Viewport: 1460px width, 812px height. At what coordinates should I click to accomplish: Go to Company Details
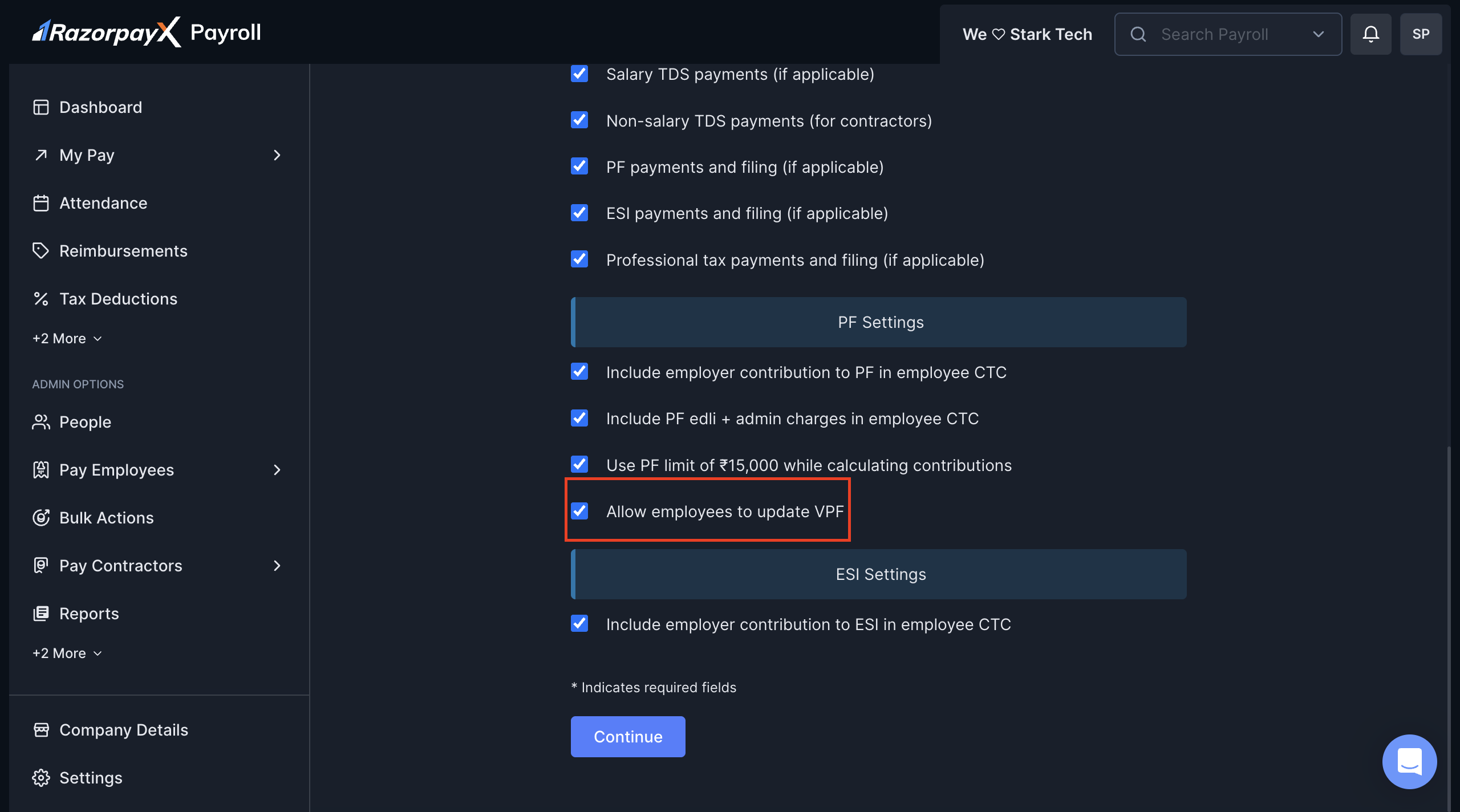point(123,730)
